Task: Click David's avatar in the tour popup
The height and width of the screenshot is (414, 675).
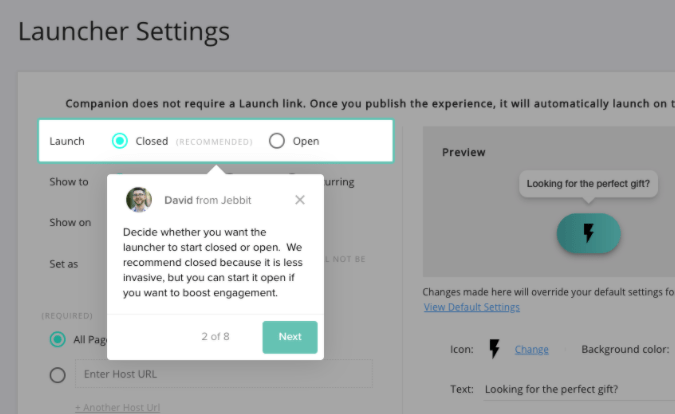Action: tap(139, 200)
